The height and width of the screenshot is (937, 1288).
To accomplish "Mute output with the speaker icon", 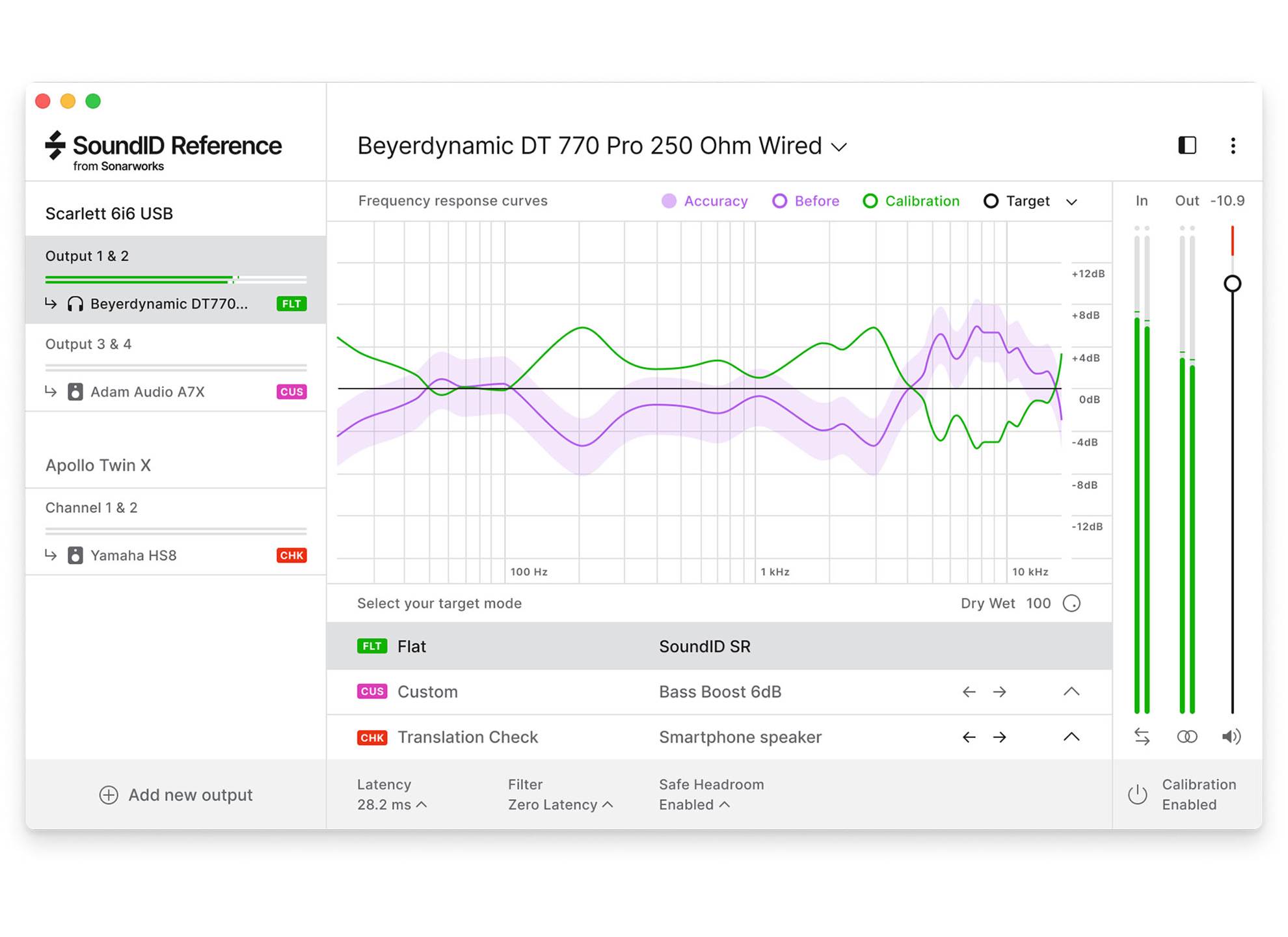I will (1231, 737).
